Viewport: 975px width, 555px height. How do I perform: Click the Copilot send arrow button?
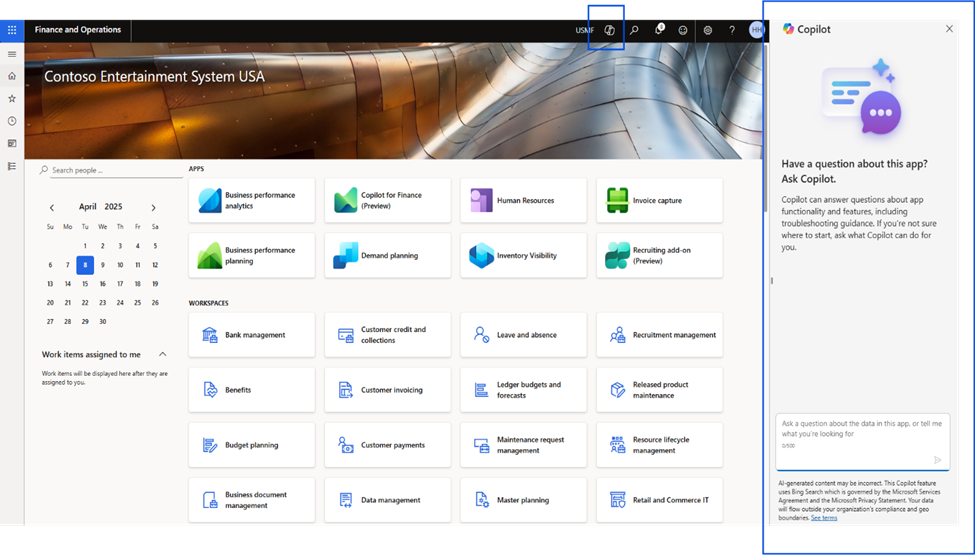(x=938, y=460)
